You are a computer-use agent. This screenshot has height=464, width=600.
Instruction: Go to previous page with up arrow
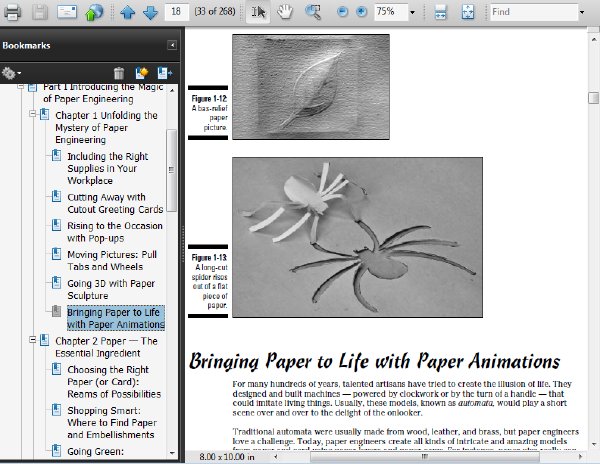[x=127, y=12]
